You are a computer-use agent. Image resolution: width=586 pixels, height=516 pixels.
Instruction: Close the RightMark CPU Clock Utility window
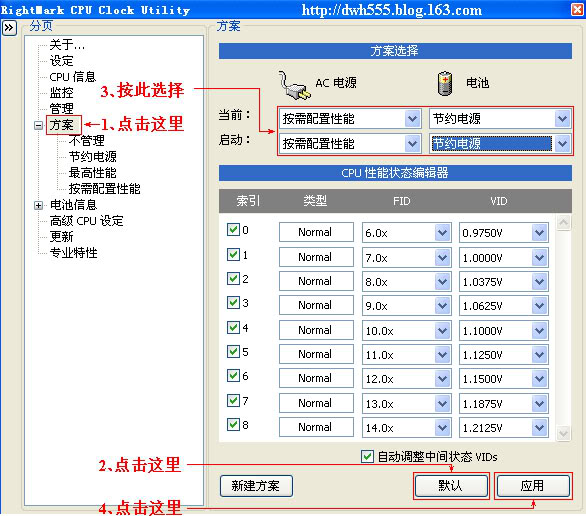[578, 9]
